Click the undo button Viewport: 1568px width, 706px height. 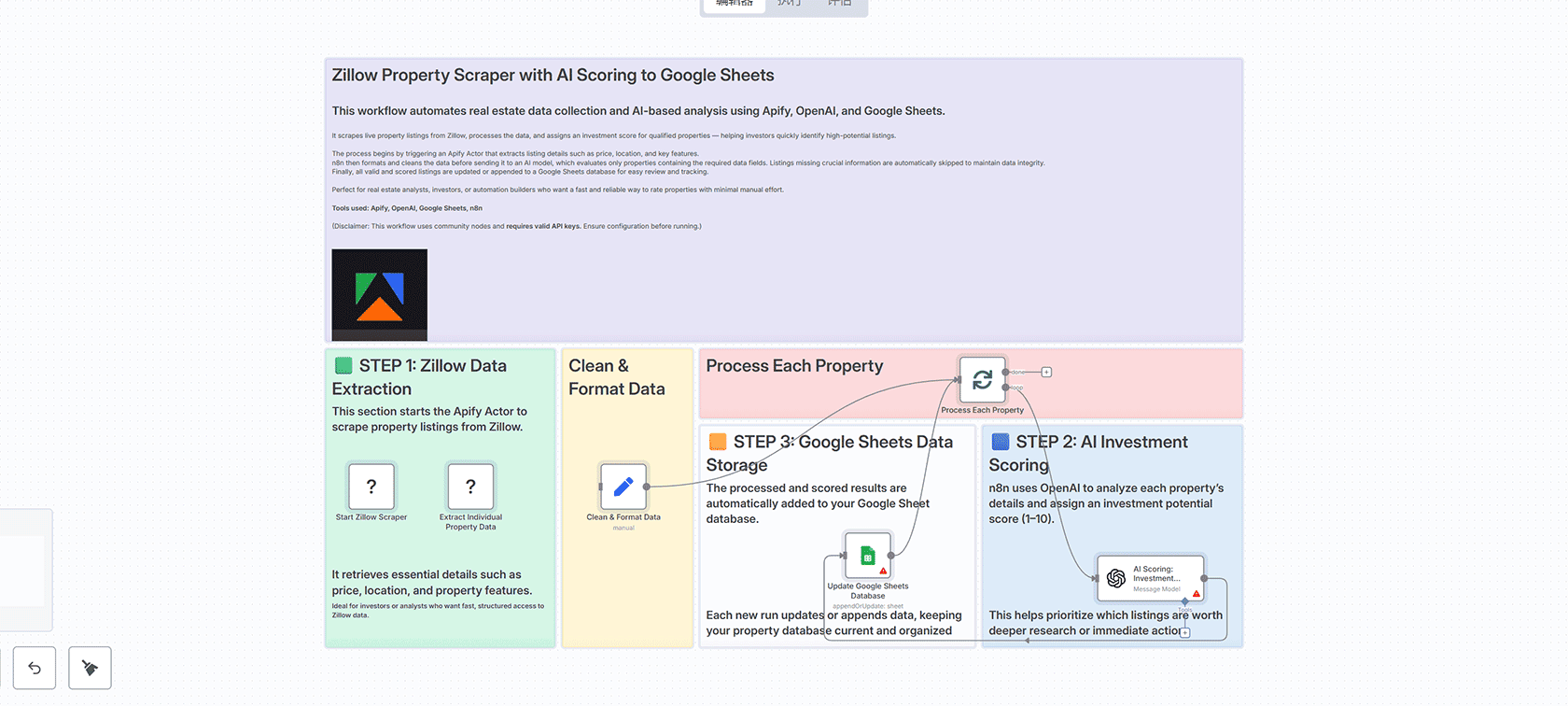coord(35,668)
